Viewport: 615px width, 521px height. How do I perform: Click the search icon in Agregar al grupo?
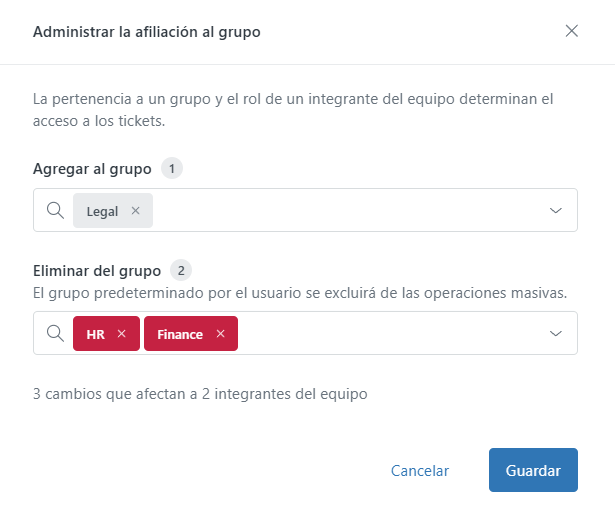click(x=55, y=210)
